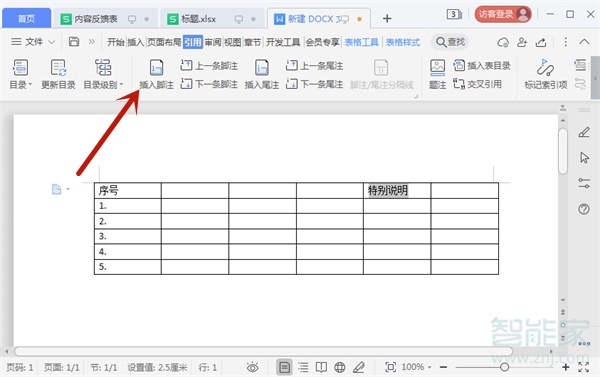Go to 下一条脚注 next footnote
Screen dimensions: 600x377
[209, 84]
